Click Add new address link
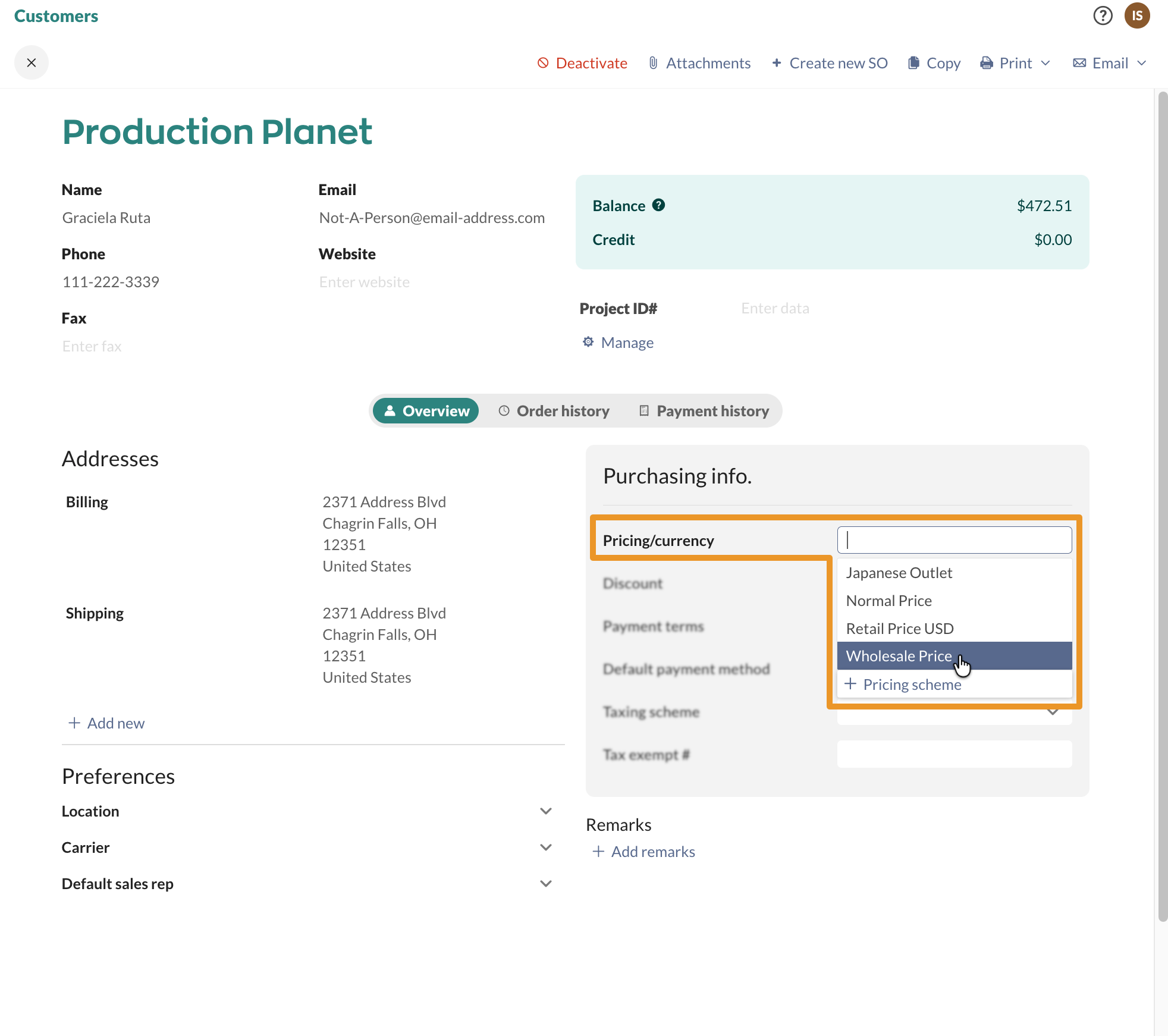 point(106,723)
